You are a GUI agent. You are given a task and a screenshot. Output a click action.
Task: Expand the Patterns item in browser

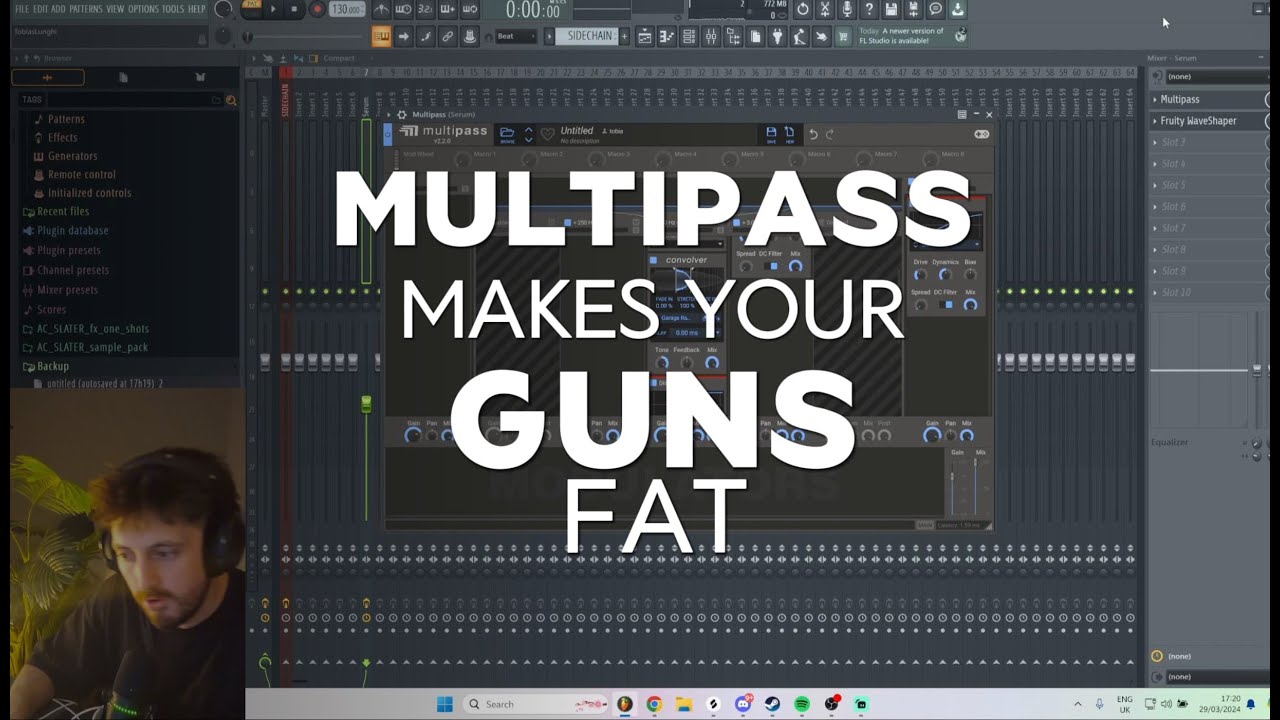pos(66,119)
